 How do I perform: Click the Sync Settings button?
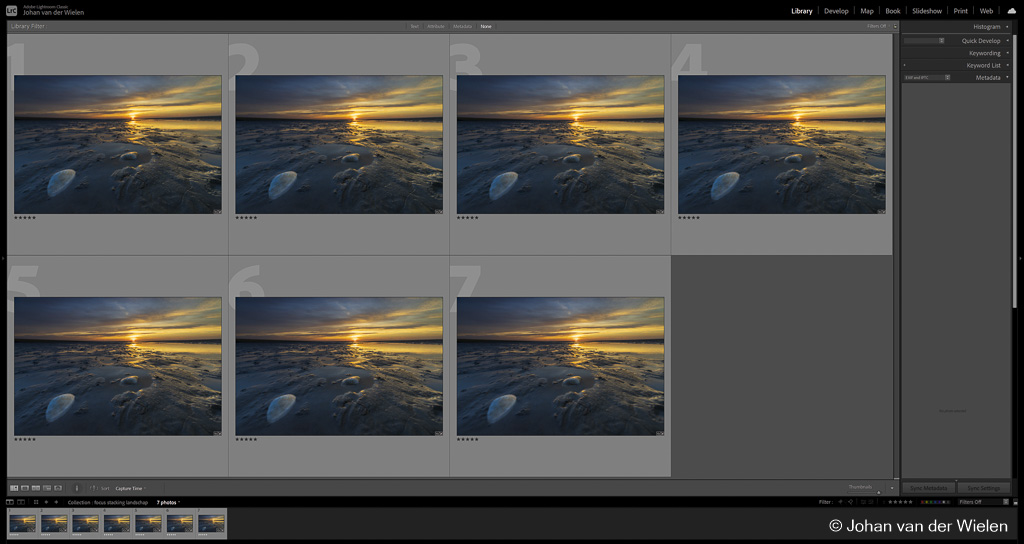coord(983,488)
